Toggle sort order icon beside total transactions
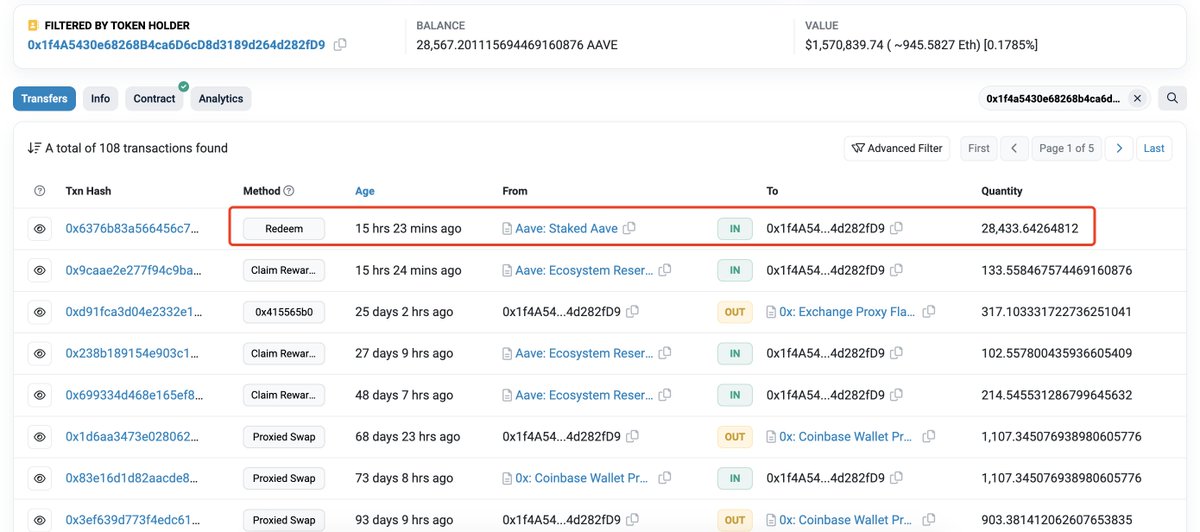 click(x=34, y=148)
